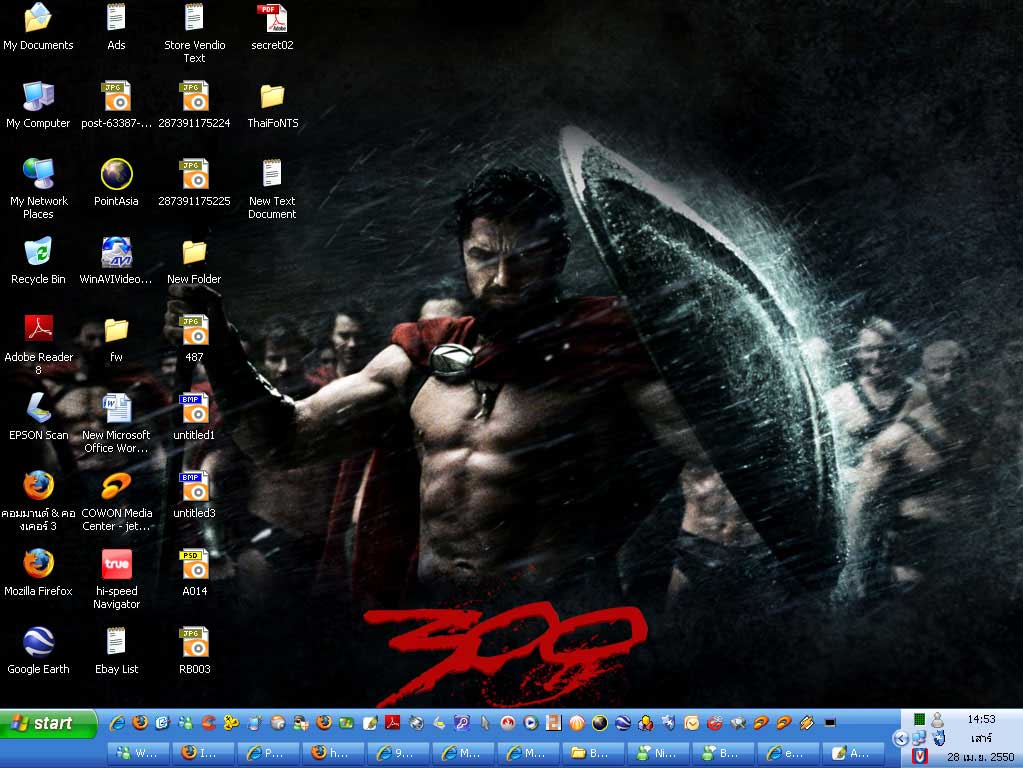The width and height of the screenshot is (1023, 768).
Task: Switch to the 'A…' taskbar window
Action: click(854, 754)
